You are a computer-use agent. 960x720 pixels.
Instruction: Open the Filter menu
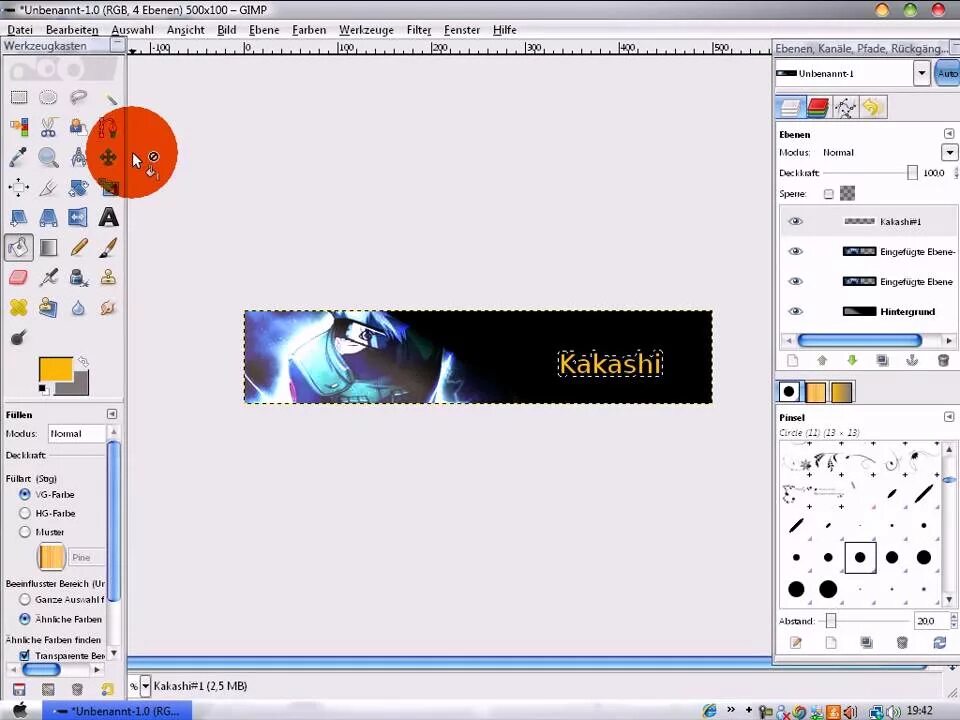[x=419, y=29]
